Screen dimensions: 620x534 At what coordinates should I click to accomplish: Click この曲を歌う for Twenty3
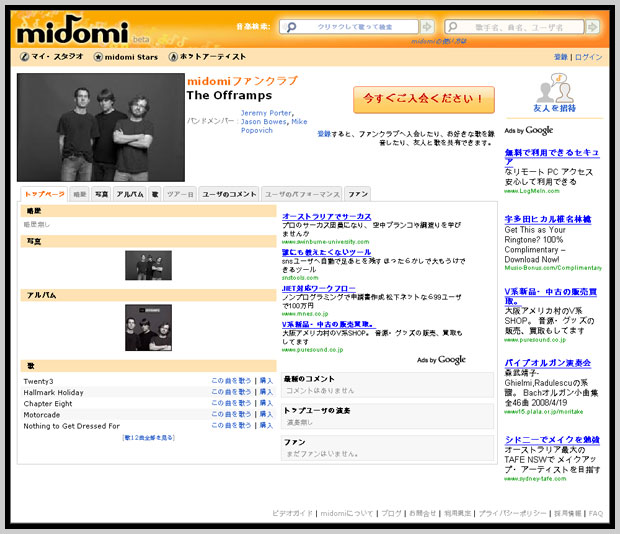[x=231, y=381]
